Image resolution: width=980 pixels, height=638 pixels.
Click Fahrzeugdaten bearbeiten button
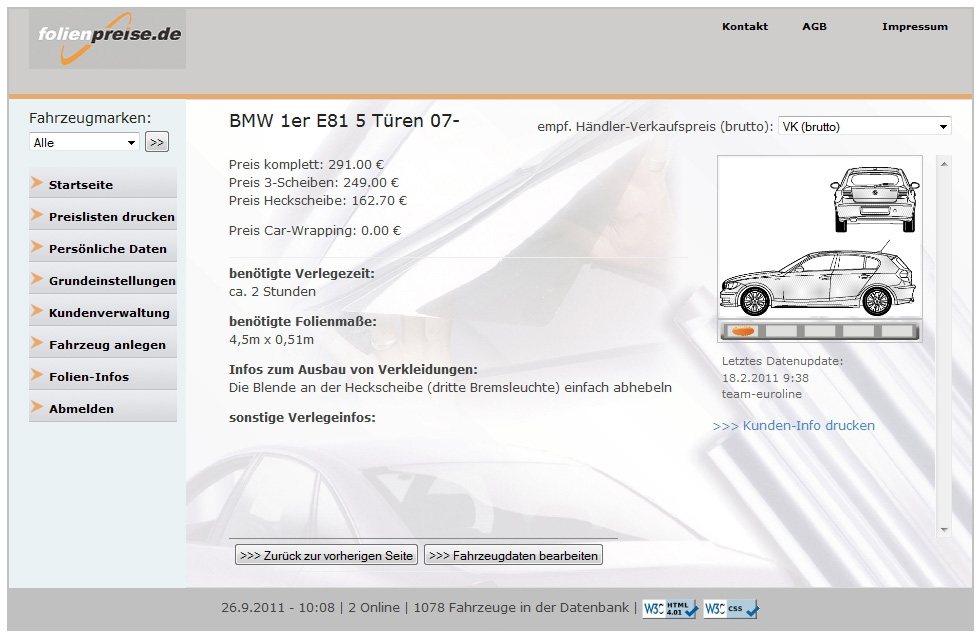tap(513, 556)
